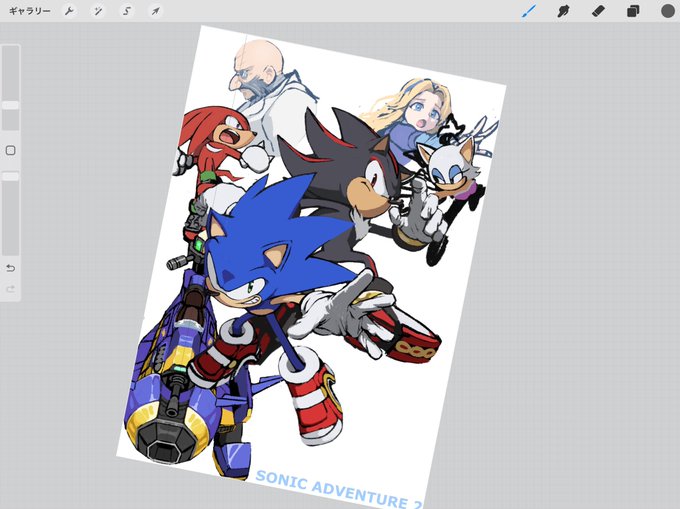The height and width of the screenshot is (509, 680).
Task: Open the Layers panel
Action: click(x=633, y=11)
